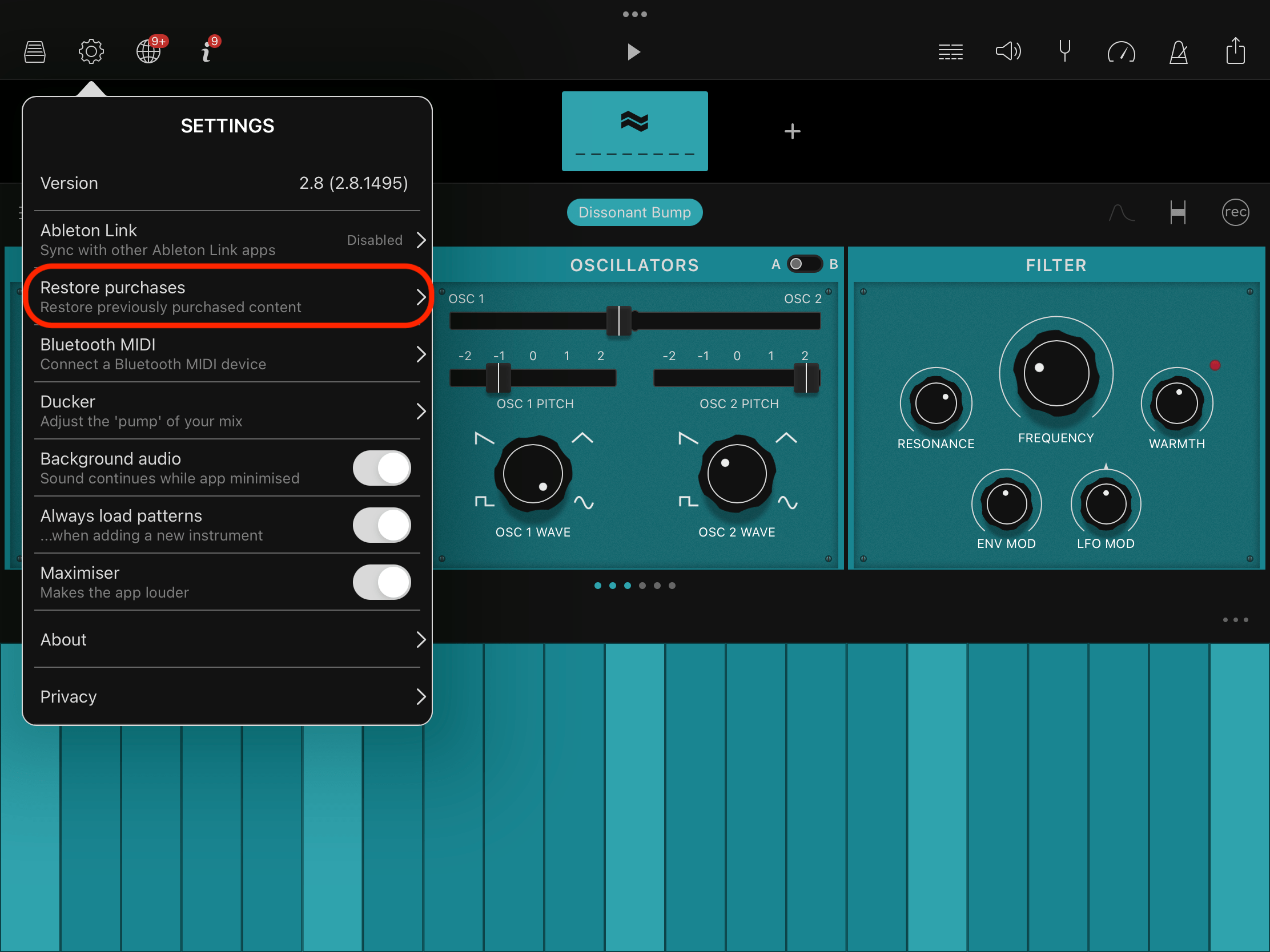Screen dimensions: 1270x952
Task: Toggle the oscillators A/B switch
Action: click(x=804, y=264)
